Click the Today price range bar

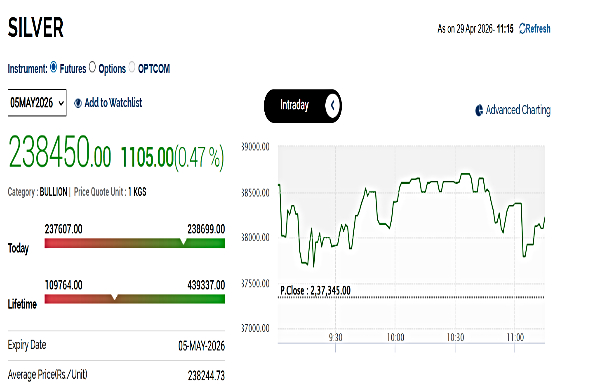135,243
